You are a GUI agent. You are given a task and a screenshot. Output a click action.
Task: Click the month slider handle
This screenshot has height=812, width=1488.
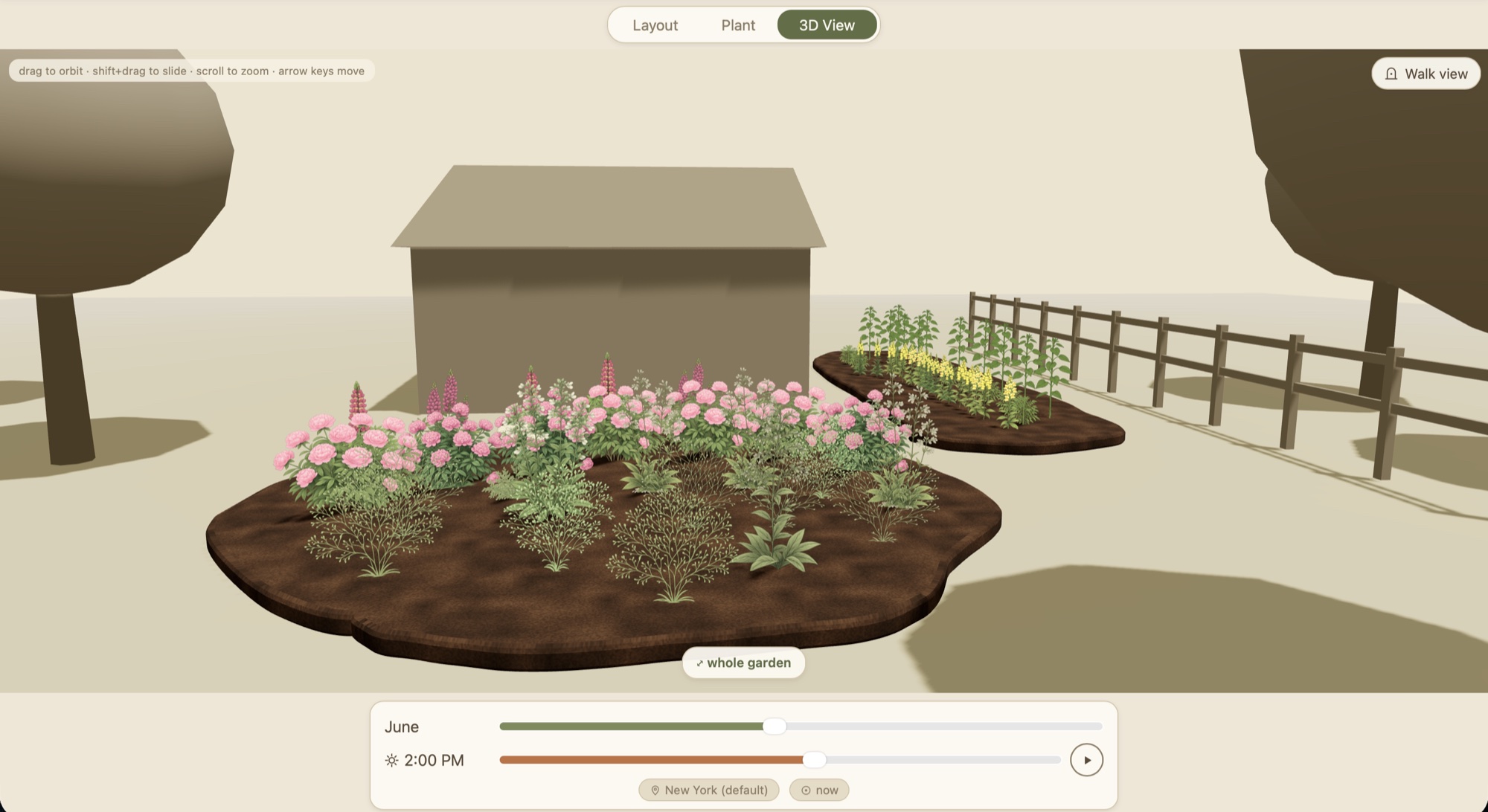coord(775,726)
